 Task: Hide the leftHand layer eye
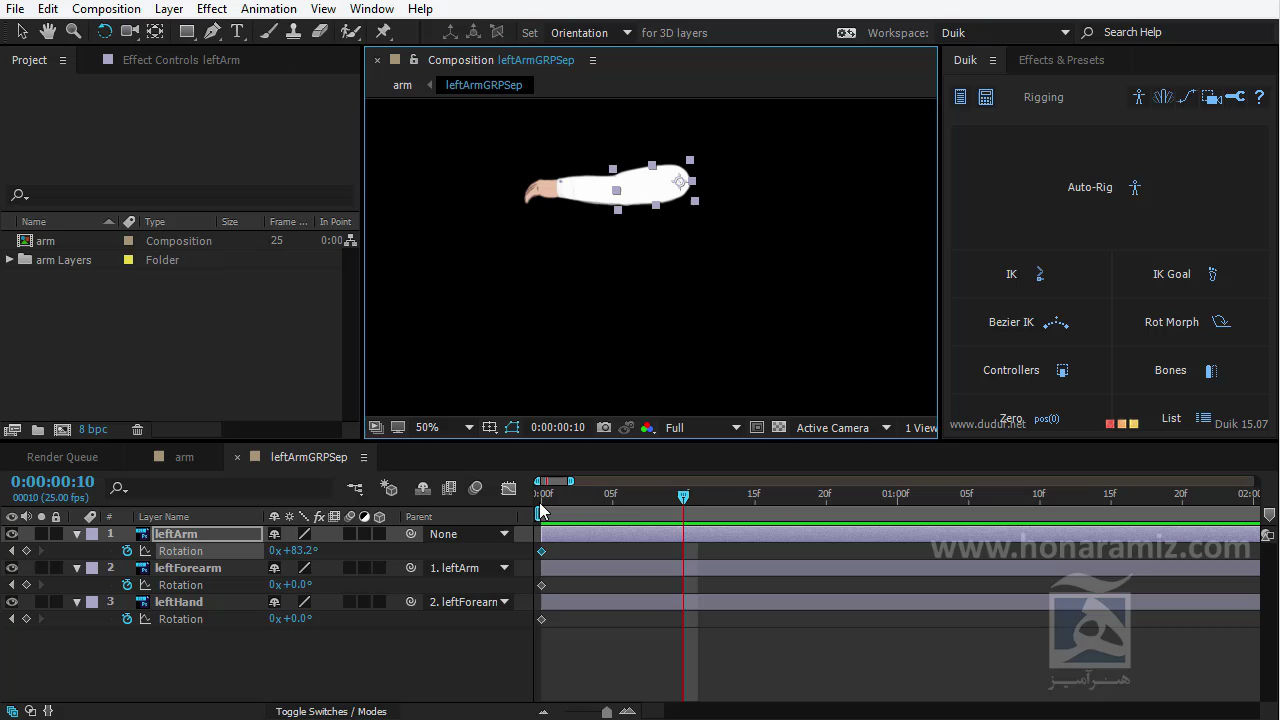[12, 602]
